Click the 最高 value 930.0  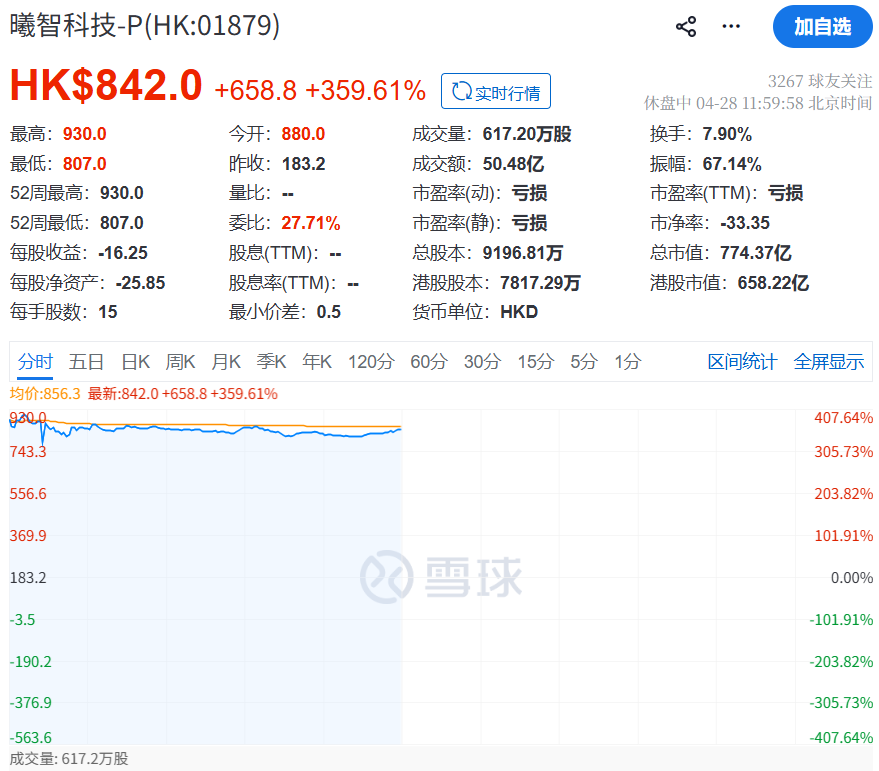85,134
